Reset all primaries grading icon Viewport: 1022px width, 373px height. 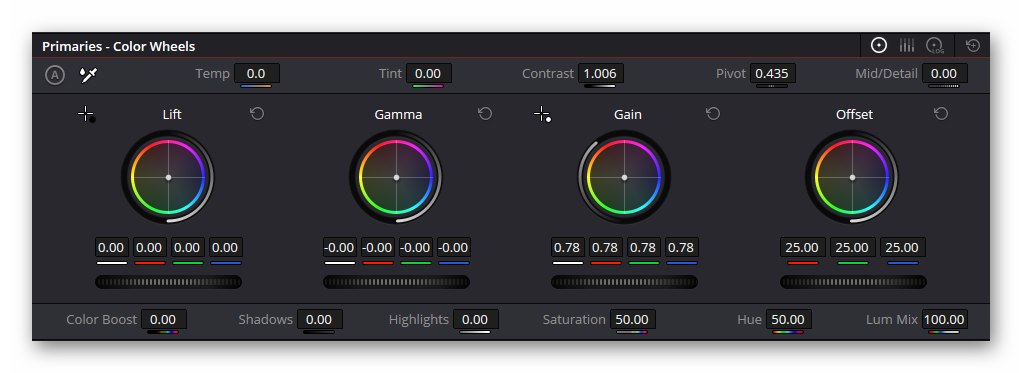click(972, 45)
